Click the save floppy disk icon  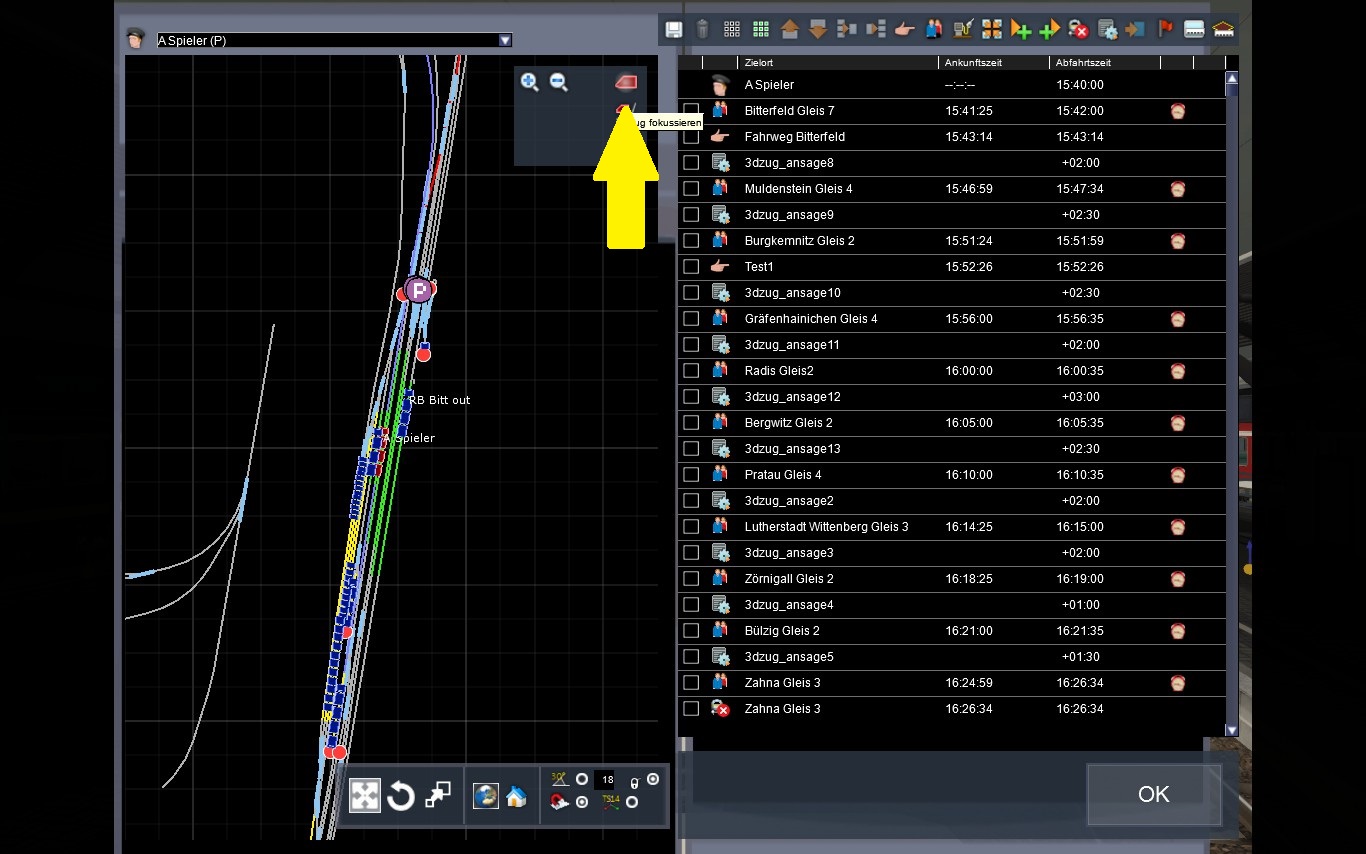674,29
